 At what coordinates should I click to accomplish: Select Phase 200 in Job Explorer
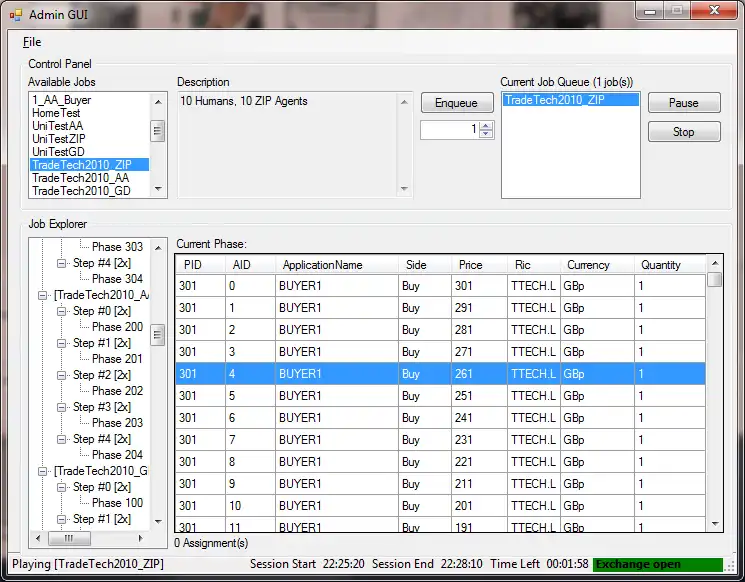117,327
